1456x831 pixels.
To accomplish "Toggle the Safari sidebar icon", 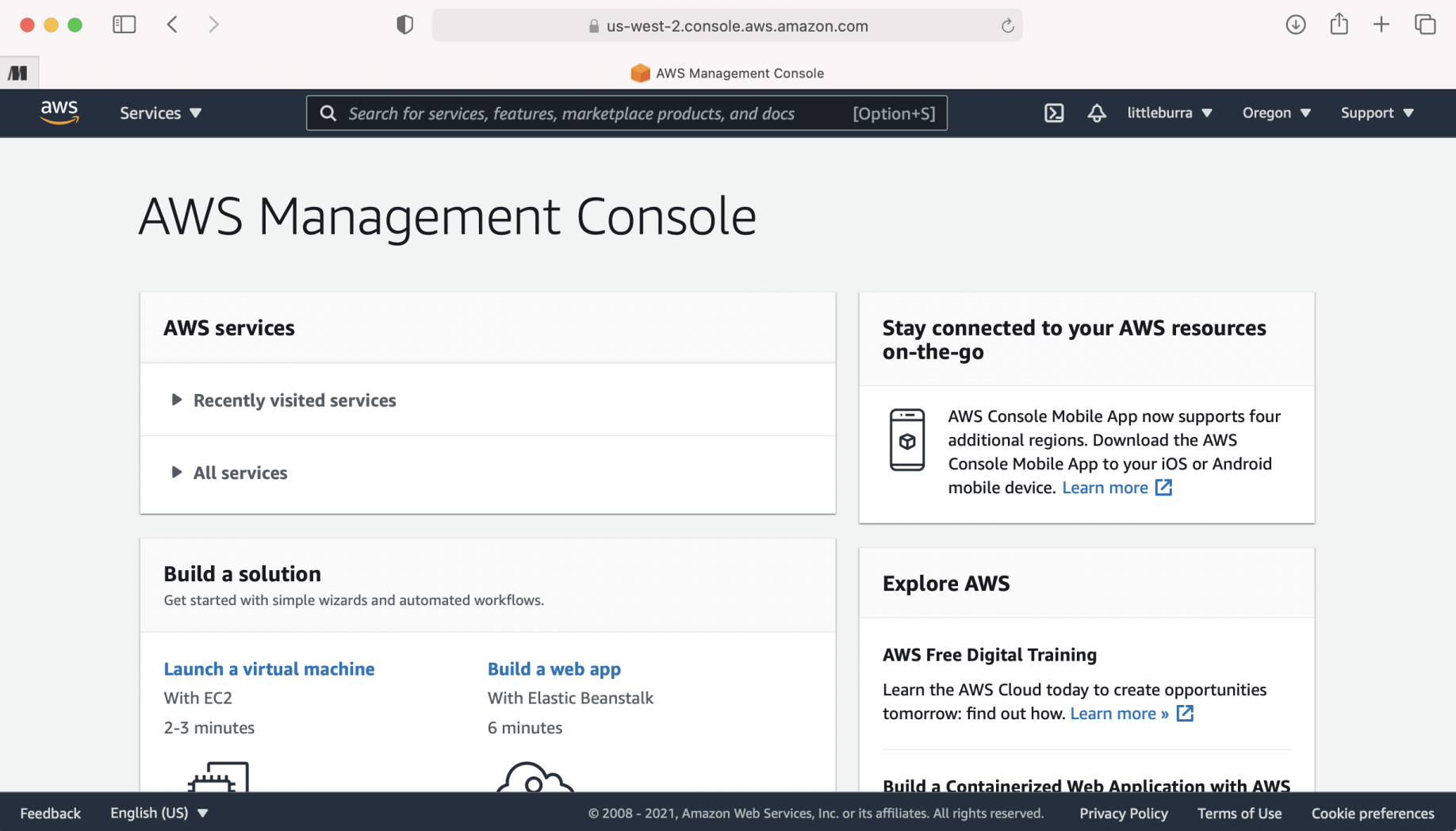I will click(x=125, y=25).
